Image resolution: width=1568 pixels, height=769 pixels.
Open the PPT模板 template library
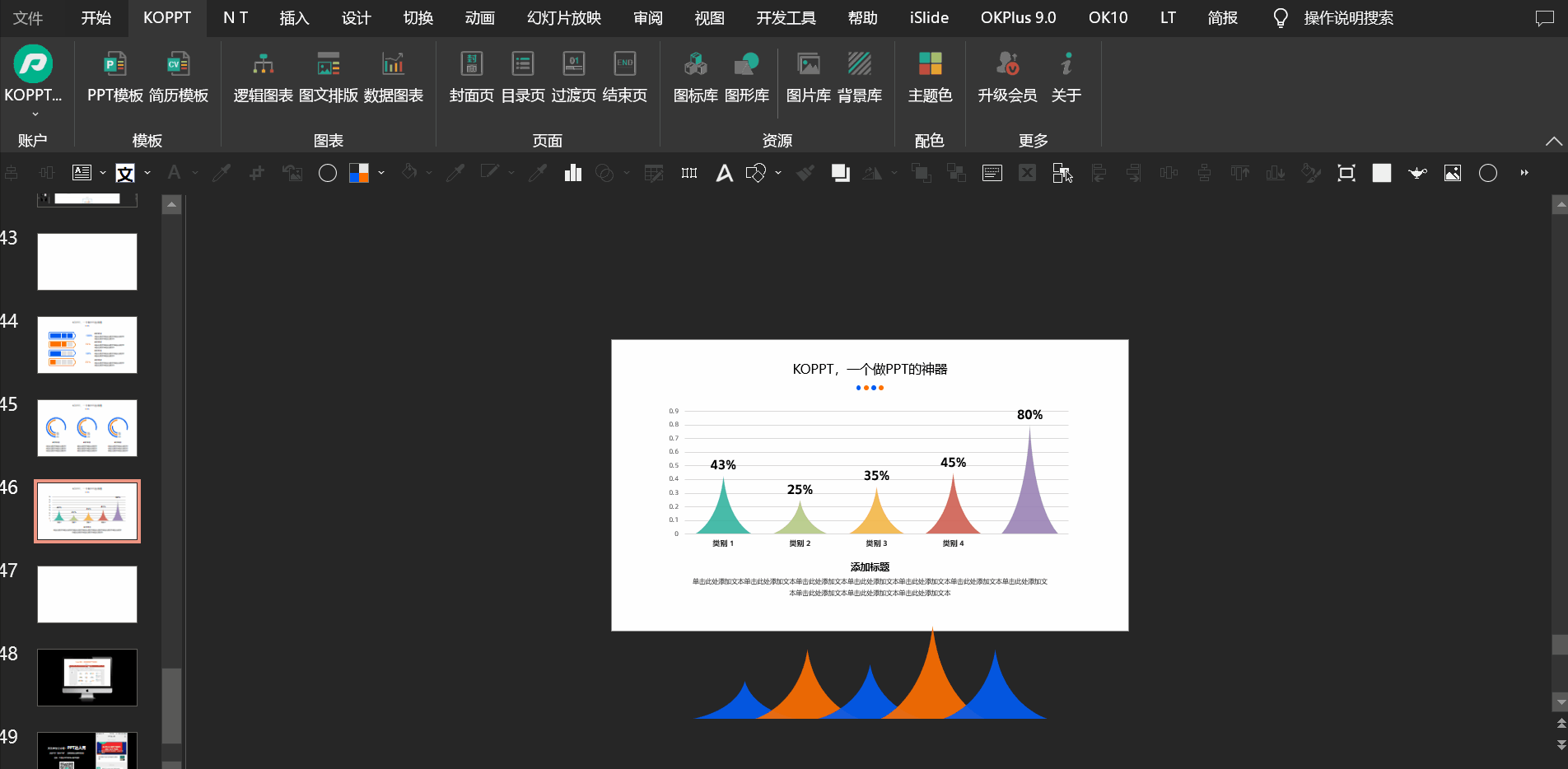(115, 76)
